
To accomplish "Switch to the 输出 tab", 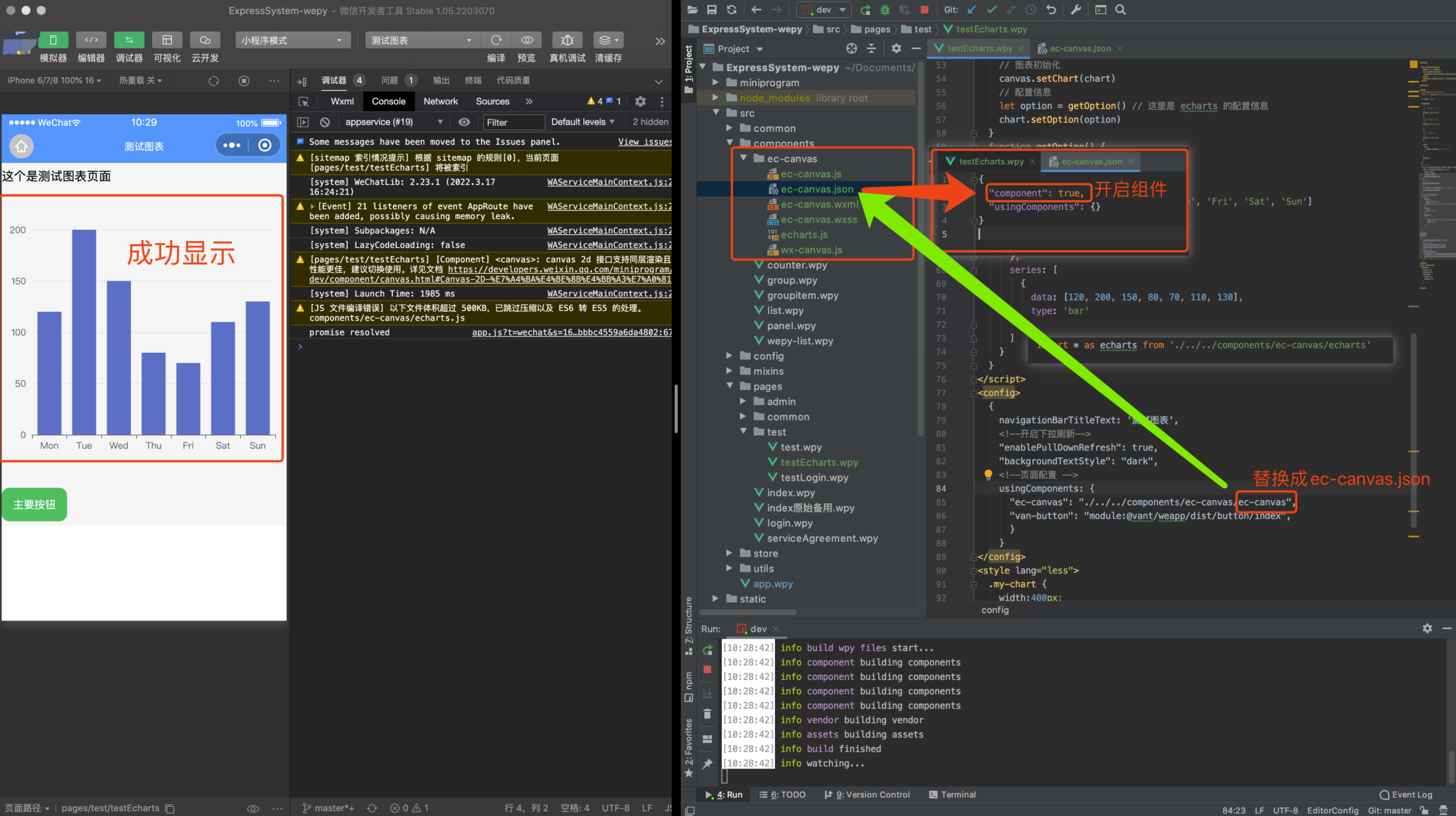I will click(441, 81).
